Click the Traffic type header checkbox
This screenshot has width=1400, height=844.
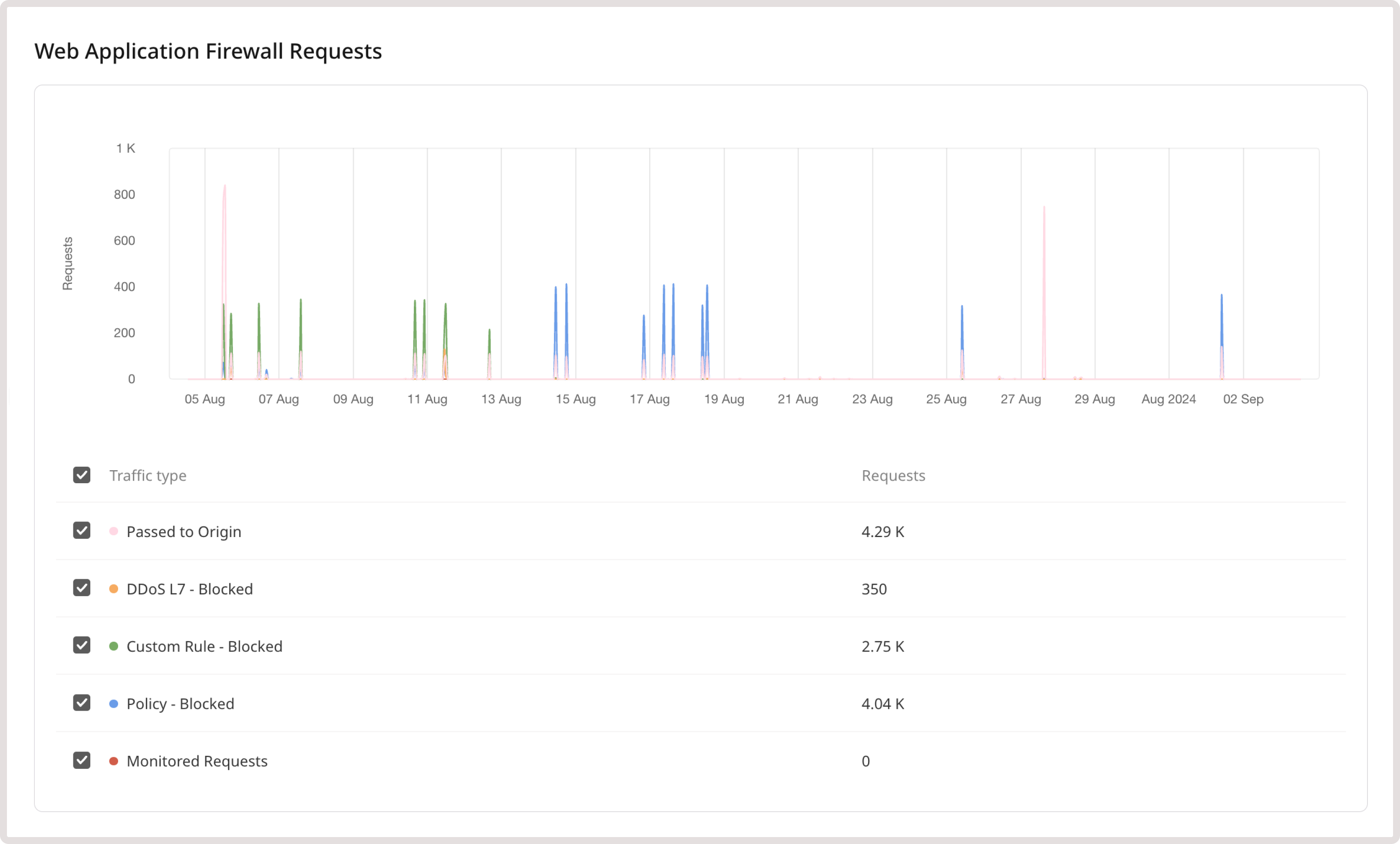(82, 475)
